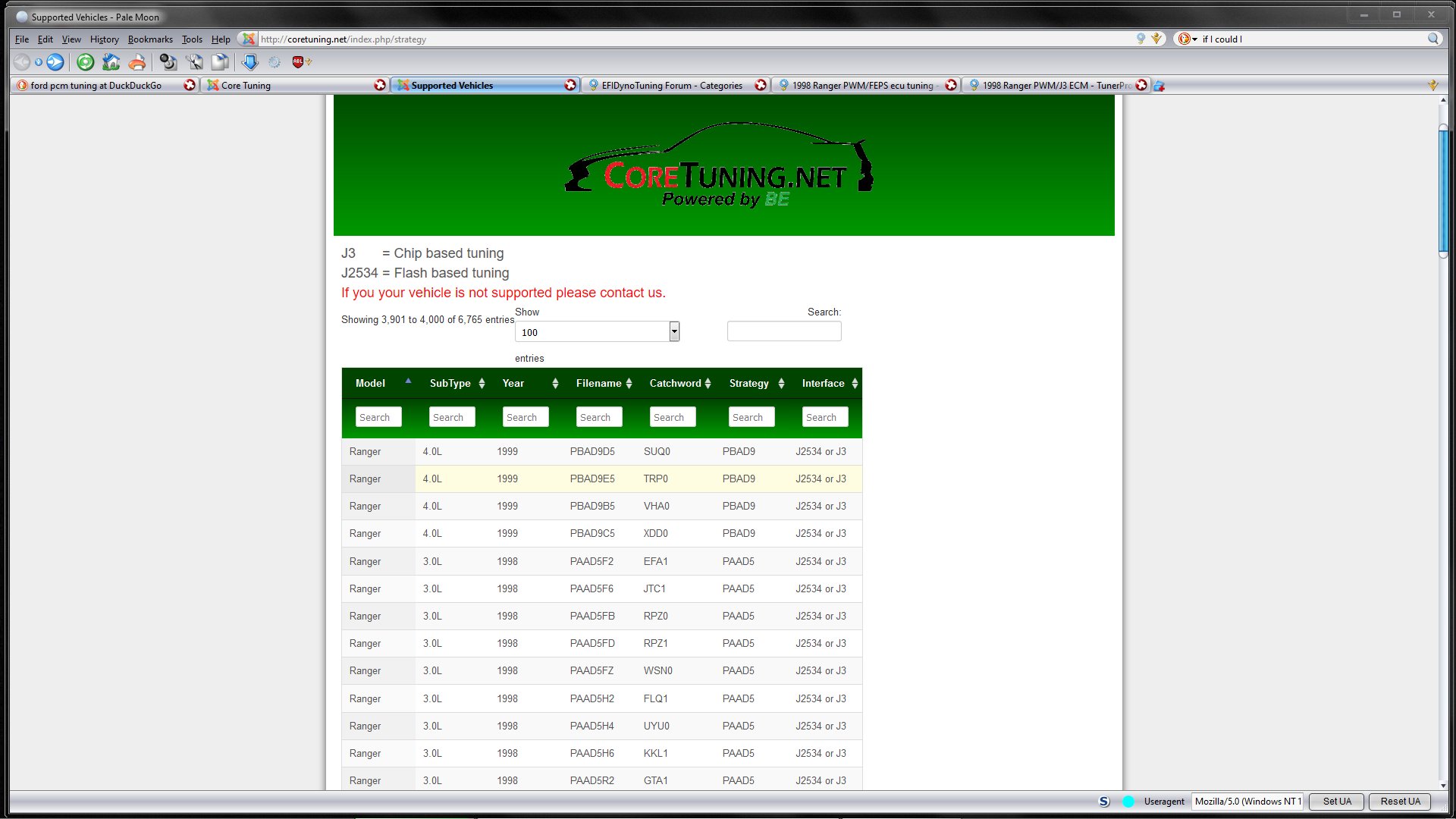Screen dimensions: 1456x819
Task: Click the Forward navigation arrow
Action: [x=55, y=62]
